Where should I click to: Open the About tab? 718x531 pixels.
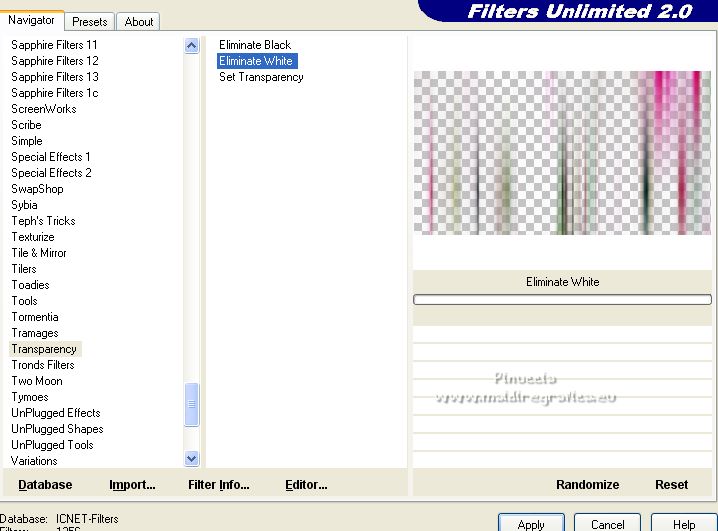tap(139, 22)
